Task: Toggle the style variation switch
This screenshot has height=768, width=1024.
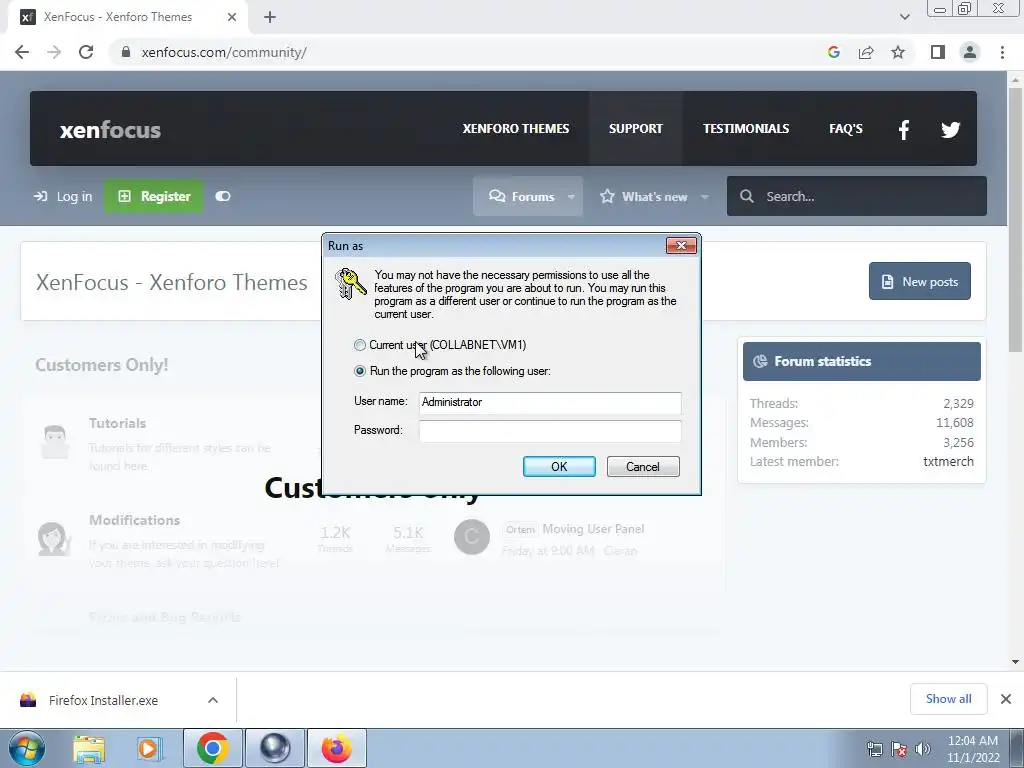Action: click(x=223, y=196)
